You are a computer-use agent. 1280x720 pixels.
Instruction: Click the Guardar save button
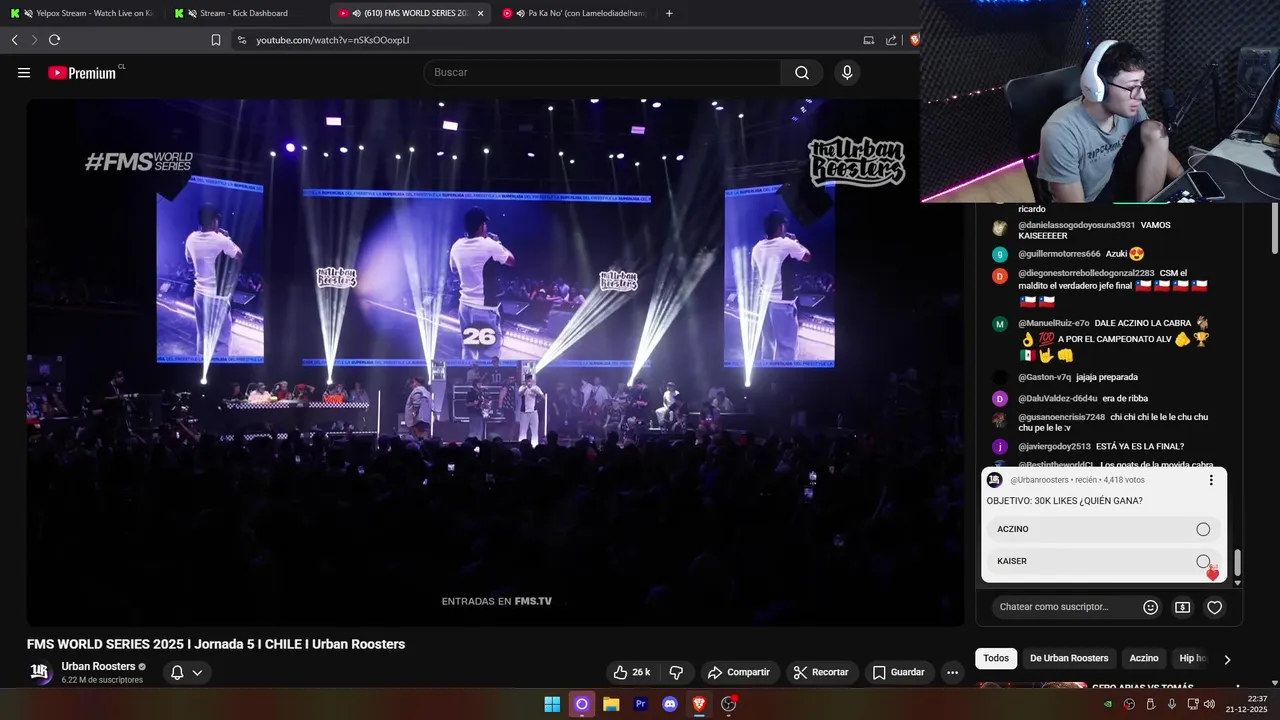coord(899,672)
